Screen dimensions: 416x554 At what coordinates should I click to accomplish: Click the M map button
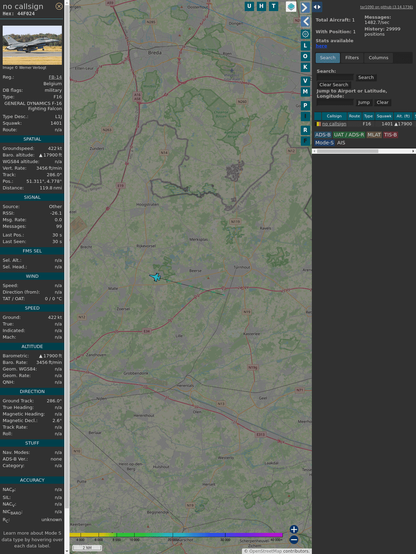[x=305, y=92]
